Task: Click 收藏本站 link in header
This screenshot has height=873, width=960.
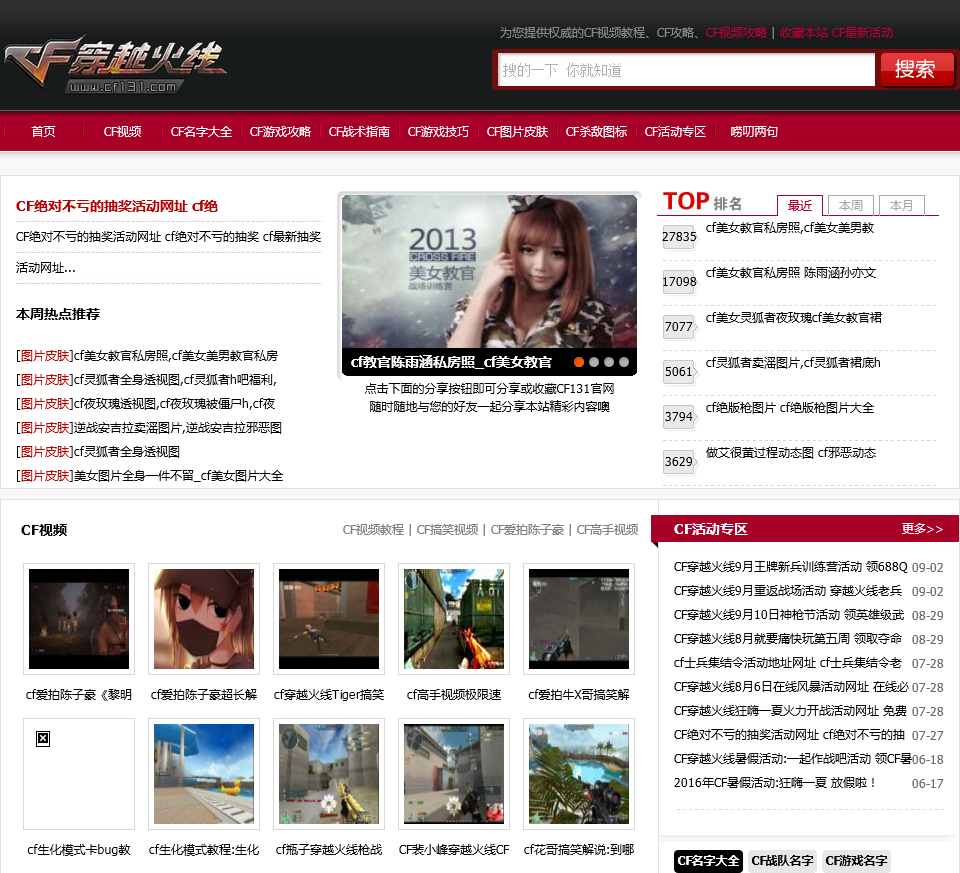Action: [x=804, y=32]
